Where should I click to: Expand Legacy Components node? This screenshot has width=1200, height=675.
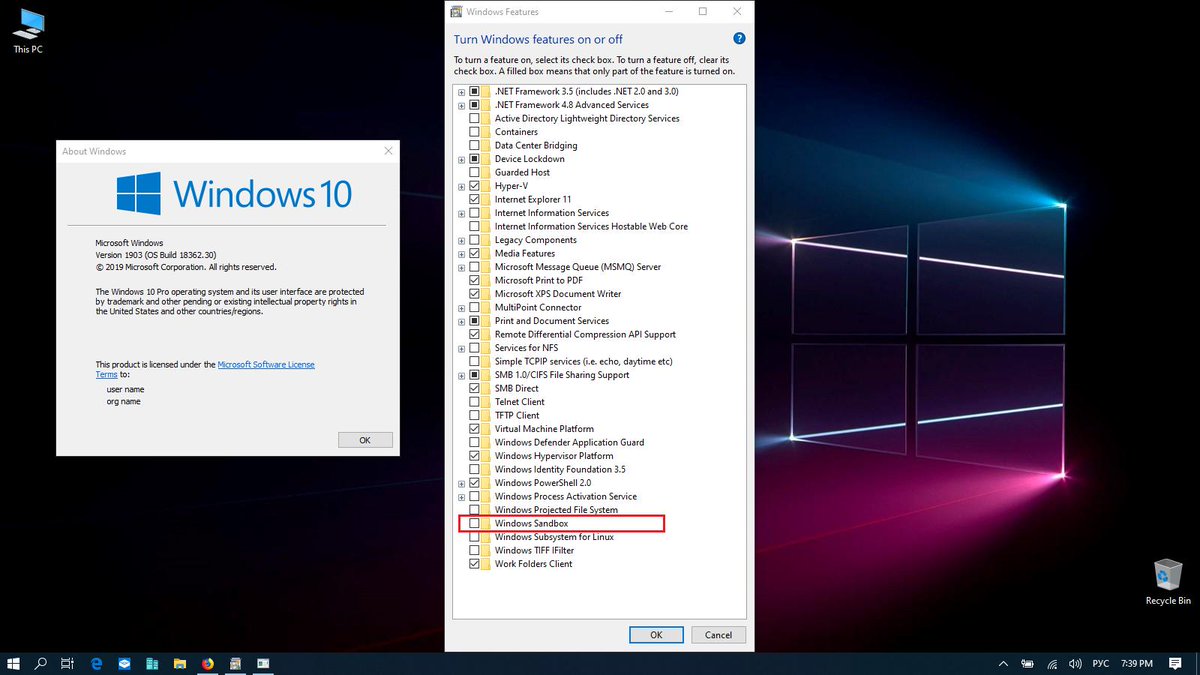click(462, 240)
